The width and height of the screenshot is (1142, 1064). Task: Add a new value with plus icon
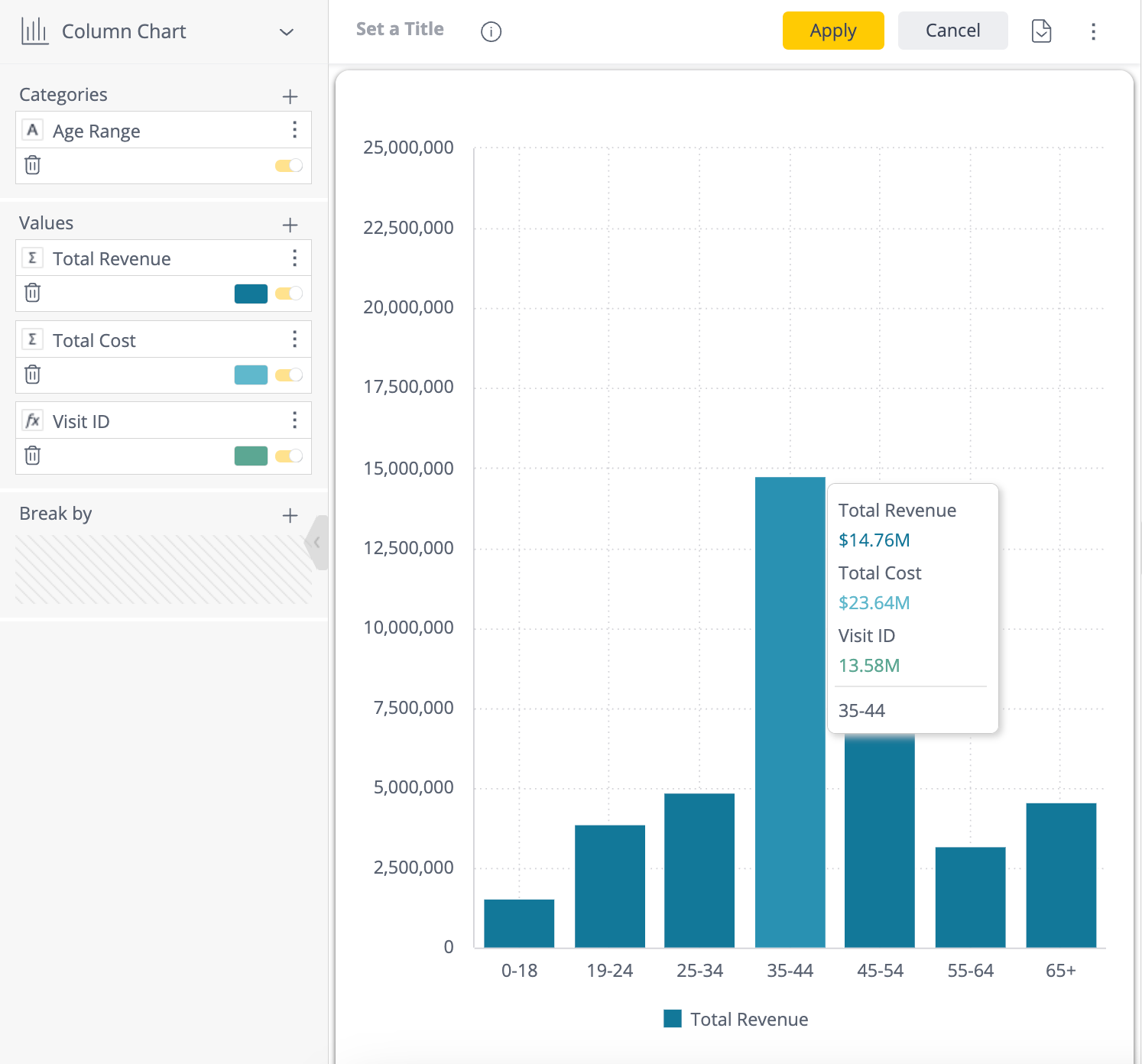point(290,225)
